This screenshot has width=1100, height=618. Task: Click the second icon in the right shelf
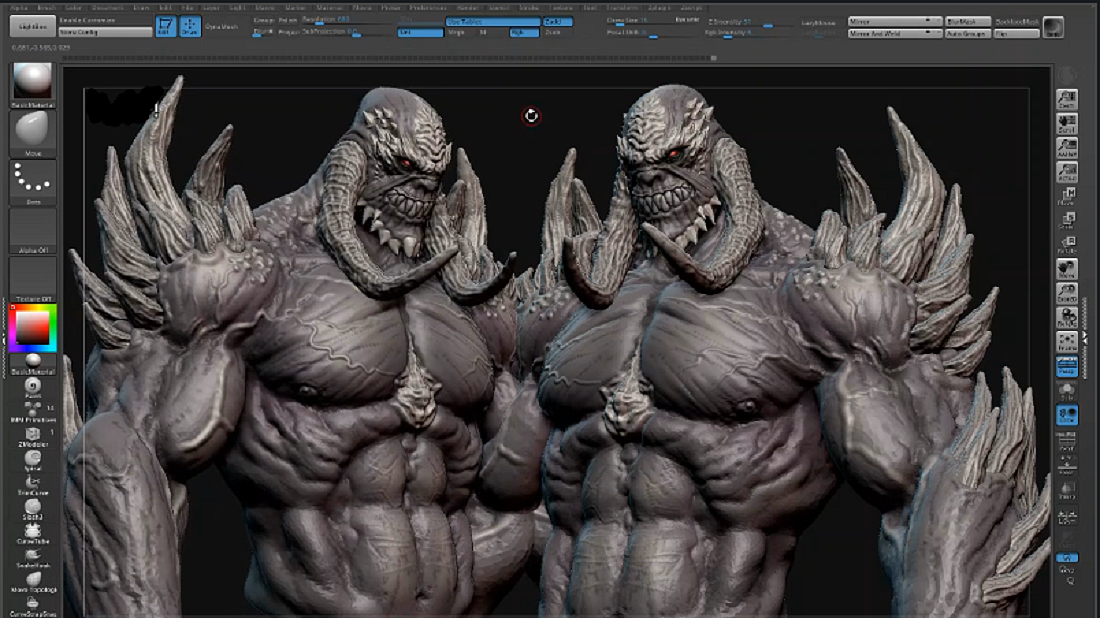[1067, 123]
